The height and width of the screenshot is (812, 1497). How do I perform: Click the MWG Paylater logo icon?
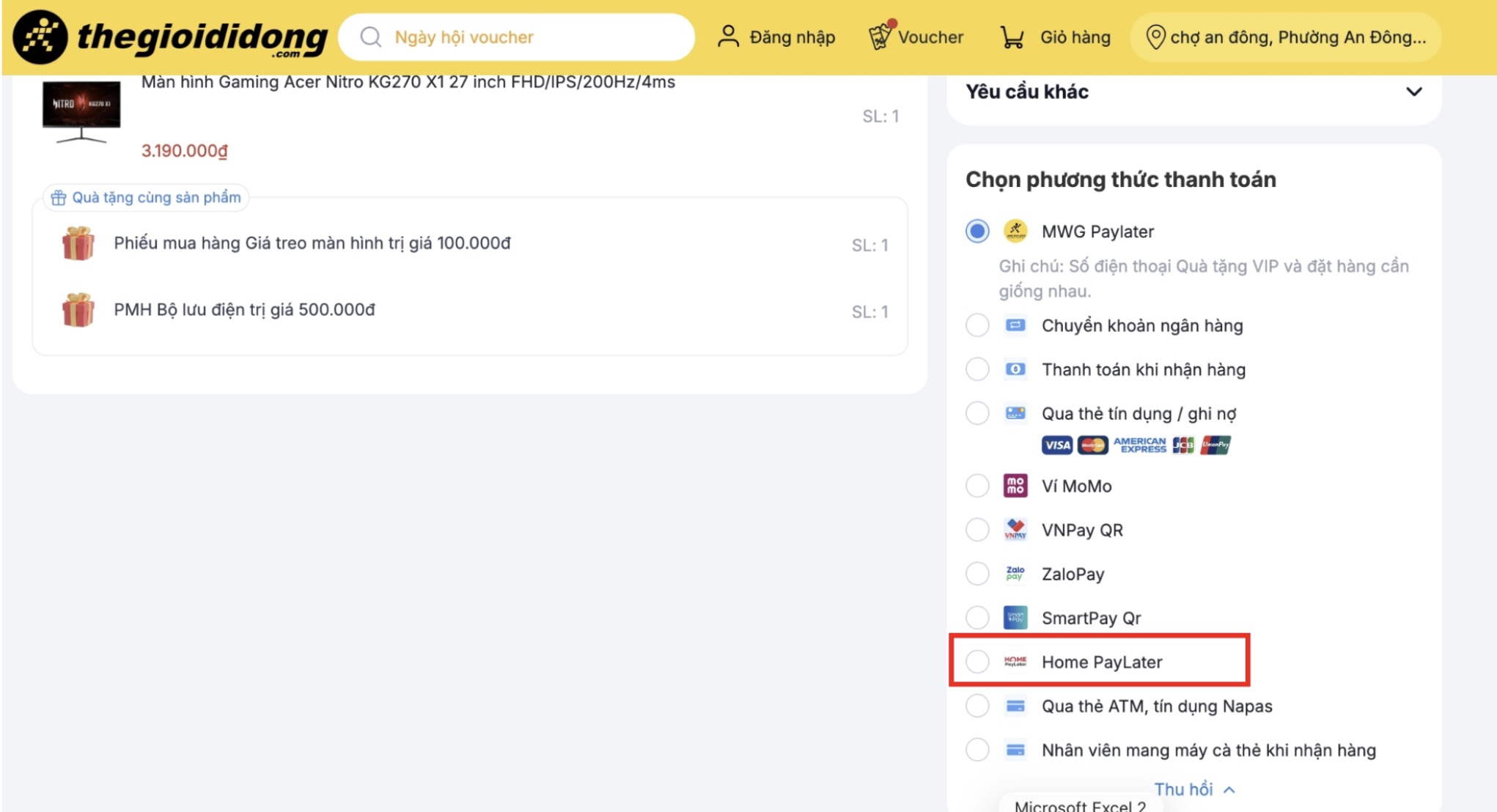tap(1015, 232)
